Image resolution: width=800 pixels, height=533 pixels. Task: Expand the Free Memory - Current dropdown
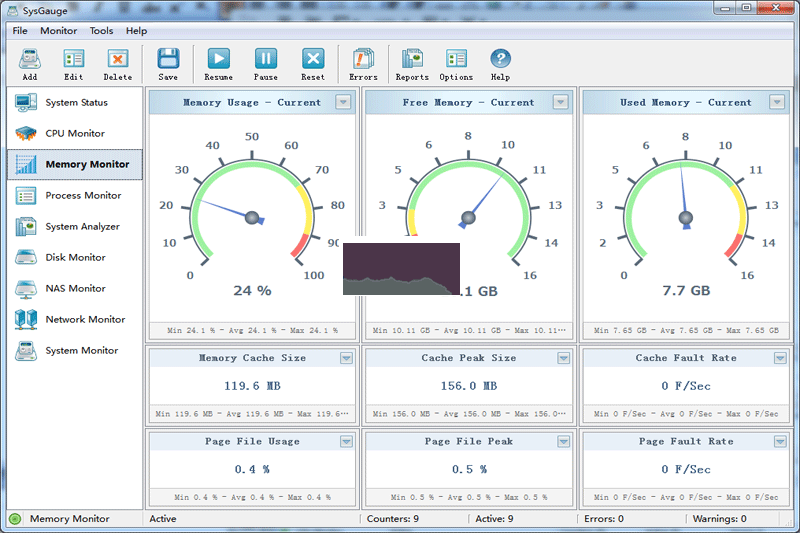[561, 102]
